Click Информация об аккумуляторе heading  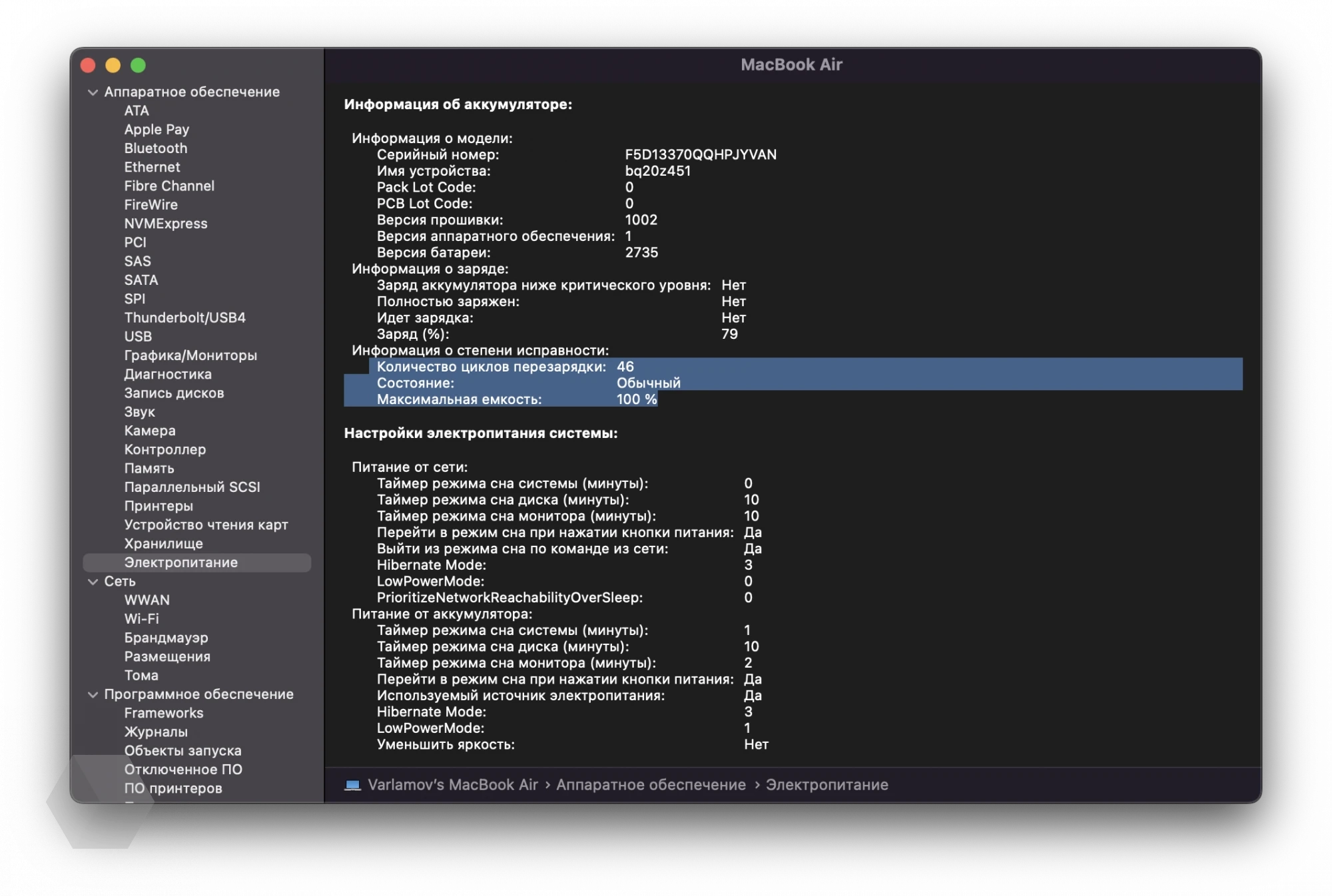click(x=458, y=105)
